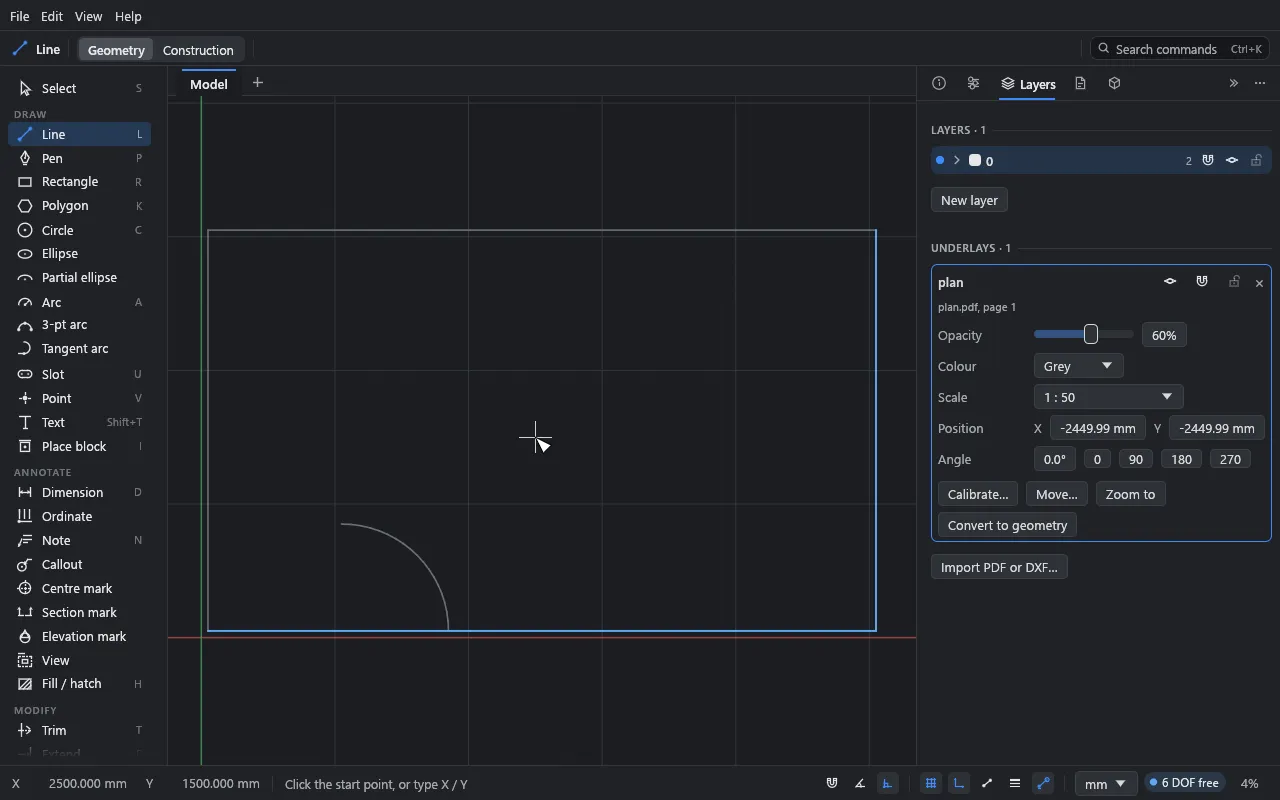Select the Place block tool
This screenshot has width=1280, height=800.
click(x=80, y=446)
